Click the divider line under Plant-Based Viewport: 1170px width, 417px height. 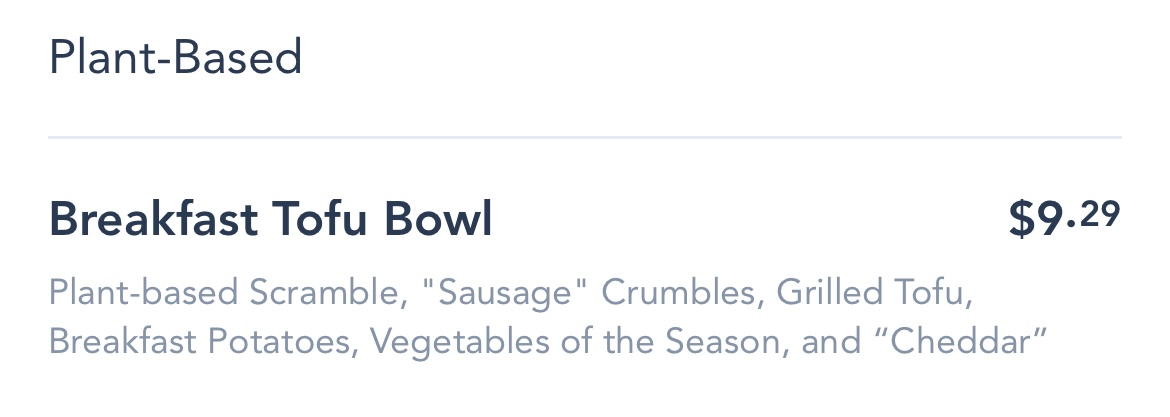tap(584, 136)
